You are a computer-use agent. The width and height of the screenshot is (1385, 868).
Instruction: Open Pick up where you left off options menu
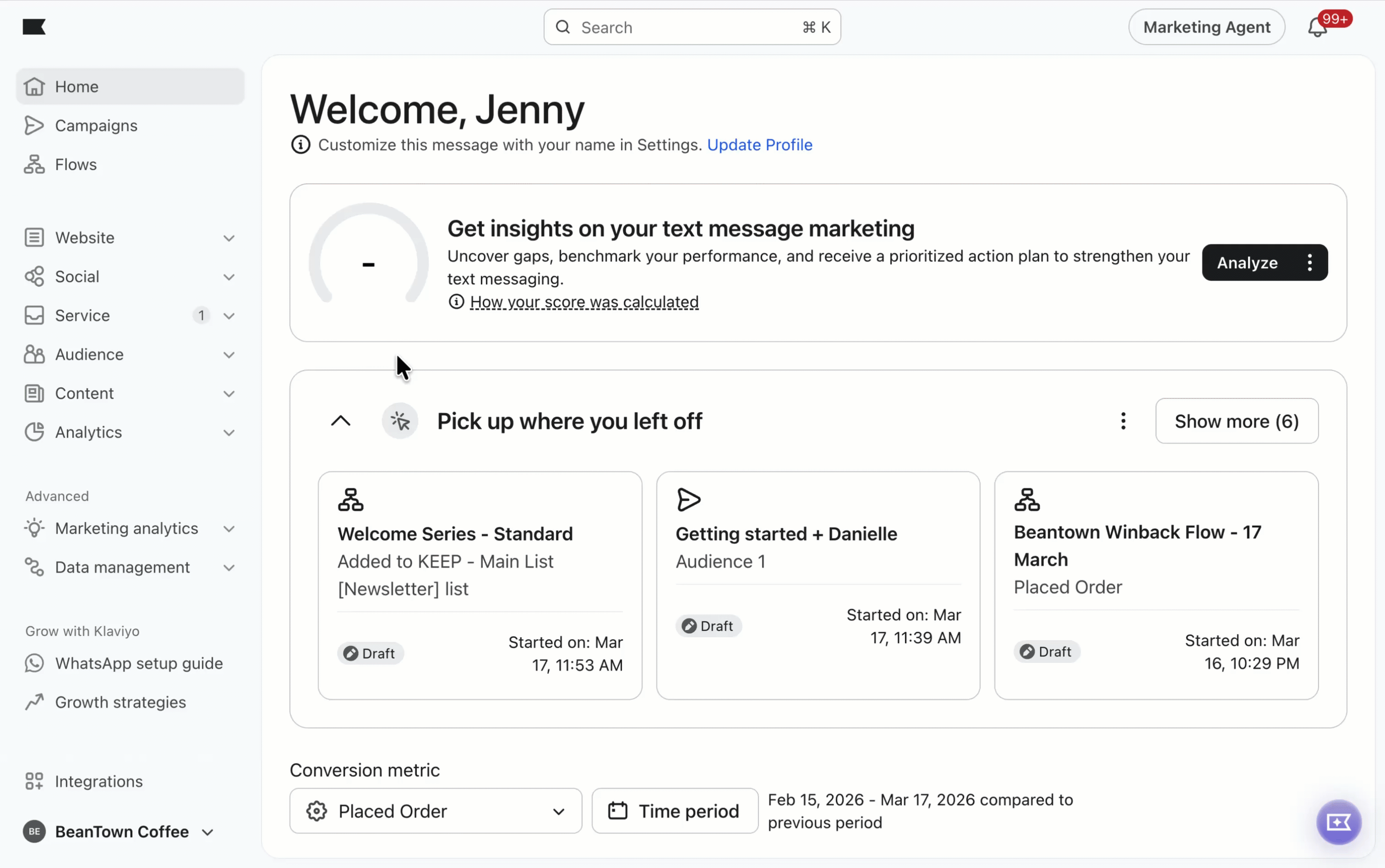(1123, 421)
